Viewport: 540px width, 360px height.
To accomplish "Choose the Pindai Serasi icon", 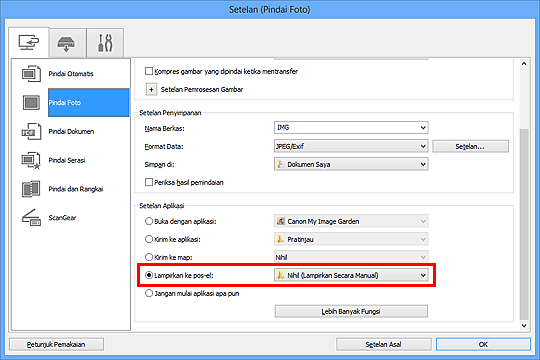I will click(x=31, y=161).
